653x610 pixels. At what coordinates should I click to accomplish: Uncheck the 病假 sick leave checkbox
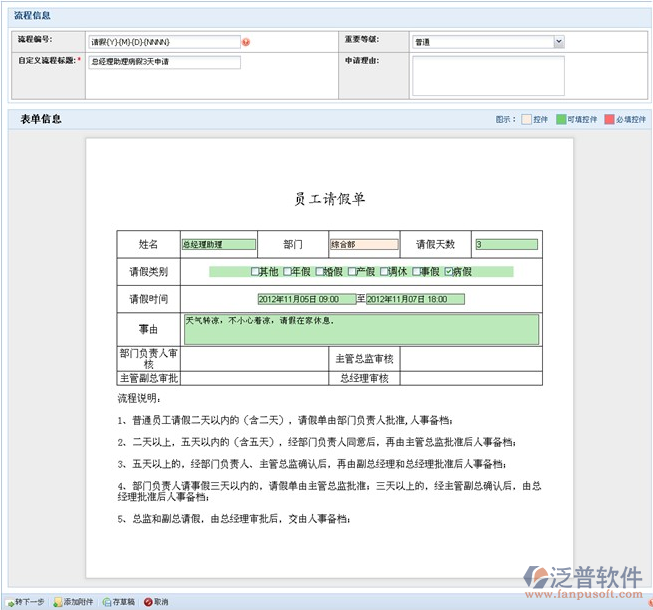[x=448, y=271]
